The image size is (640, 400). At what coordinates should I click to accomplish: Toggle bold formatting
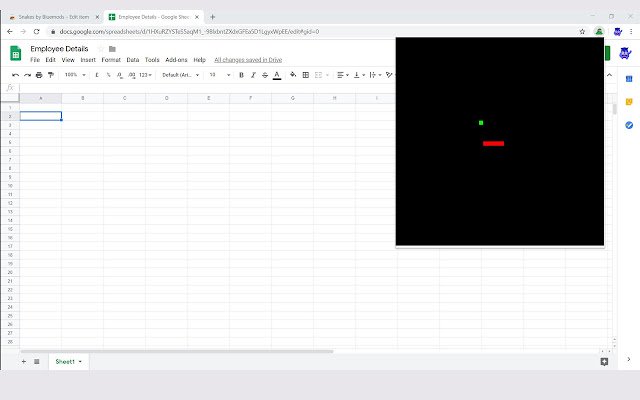241,75
